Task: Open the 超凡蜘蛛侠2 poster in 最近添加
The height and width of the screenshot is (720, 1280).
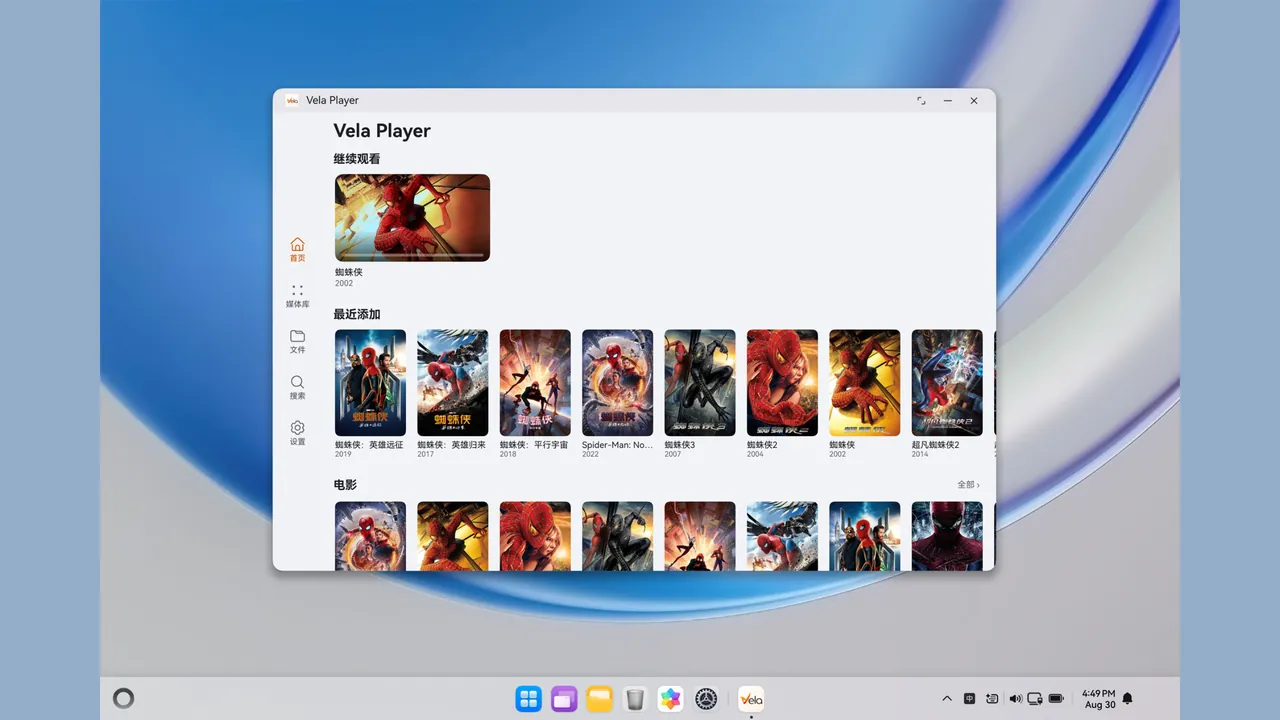Action: pyautogui.click(x=947, y=383)
